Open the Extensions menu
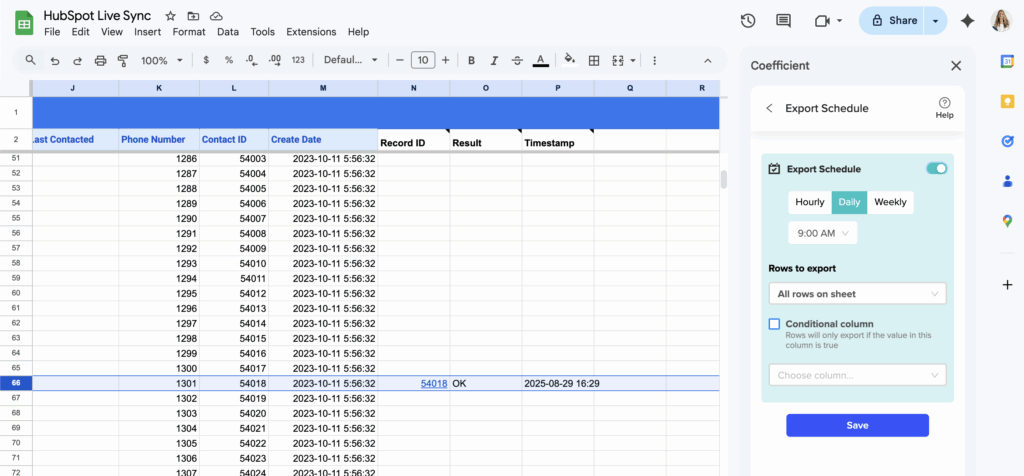 [x=312, y=32]
